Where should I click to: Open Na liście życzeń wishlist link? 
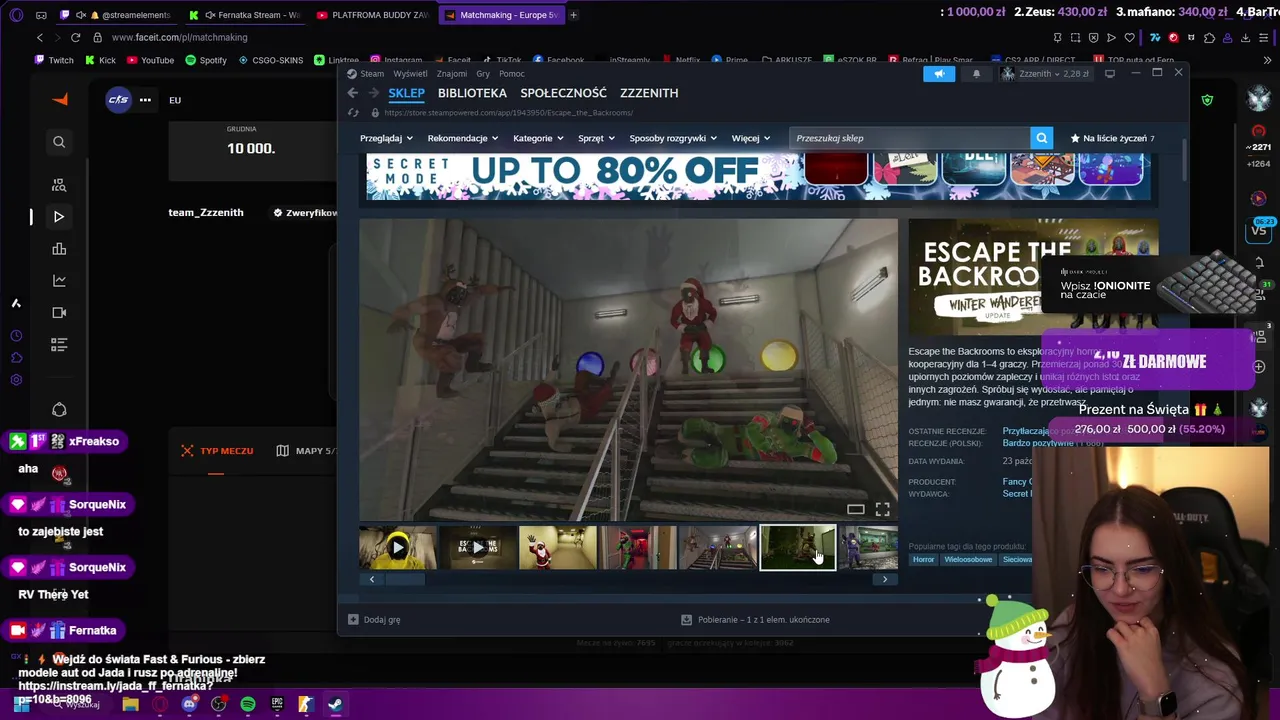tap(1112, 138)
